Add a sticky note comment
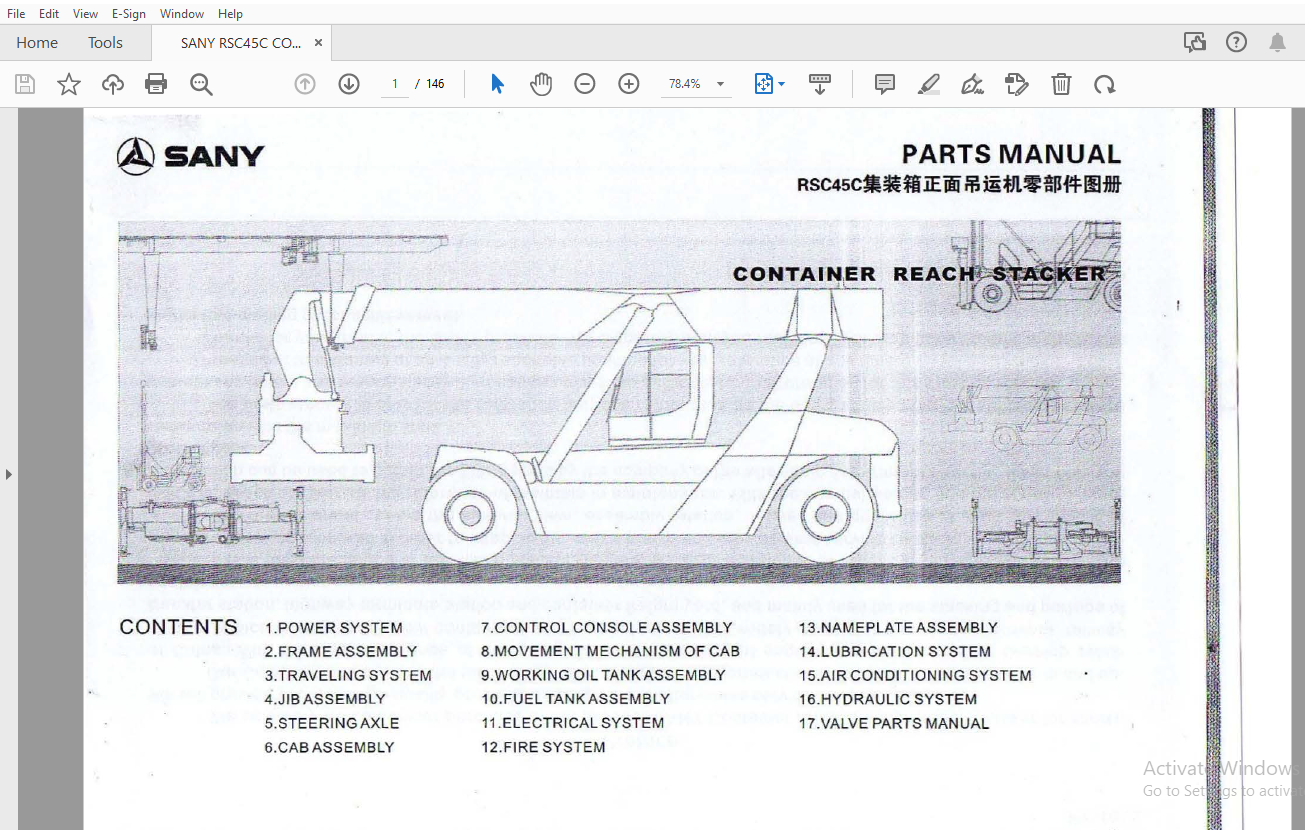Viewport: 1305px width, 830px height. click(885, 84)
